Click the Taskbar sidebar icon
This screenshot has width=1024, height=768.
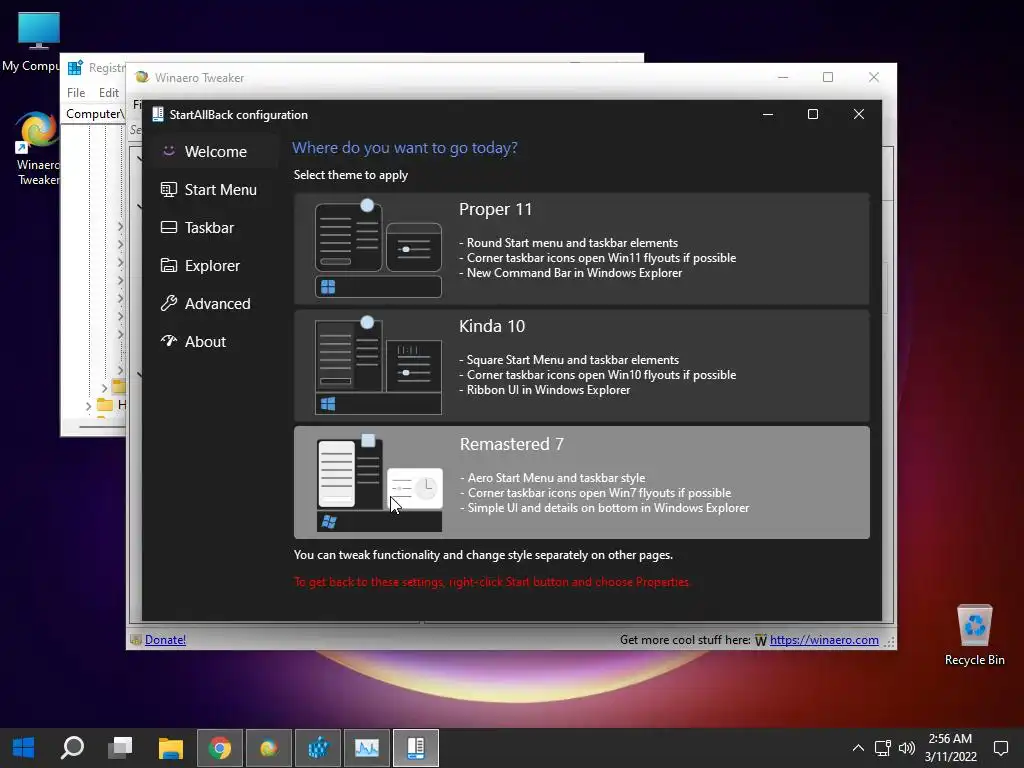click(x=168, y=227)
